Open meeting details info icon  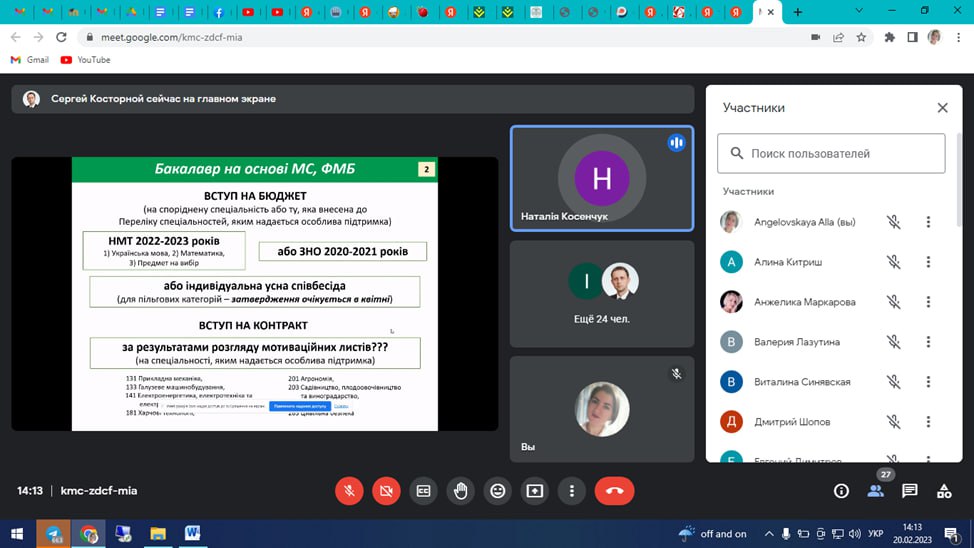(x=841, y=491)
